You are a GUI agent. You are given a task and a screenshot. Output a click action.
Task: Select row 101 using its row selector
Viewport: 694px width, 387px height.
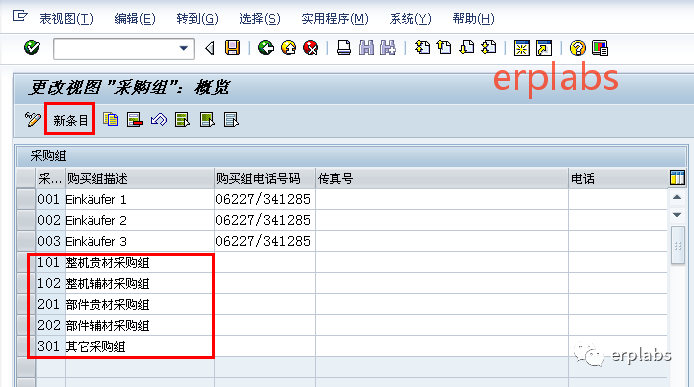click(26, 263)
